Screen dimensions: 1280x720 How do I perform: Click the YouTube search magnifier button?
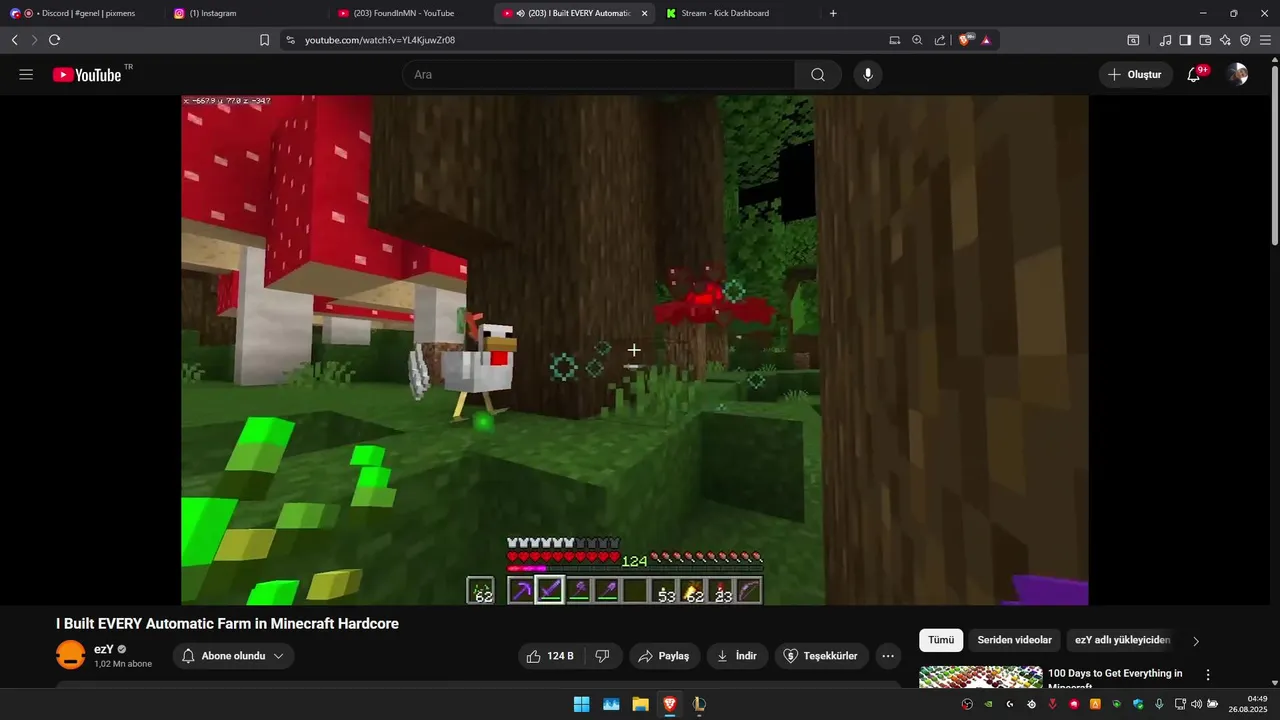click(x=818, y=75)
